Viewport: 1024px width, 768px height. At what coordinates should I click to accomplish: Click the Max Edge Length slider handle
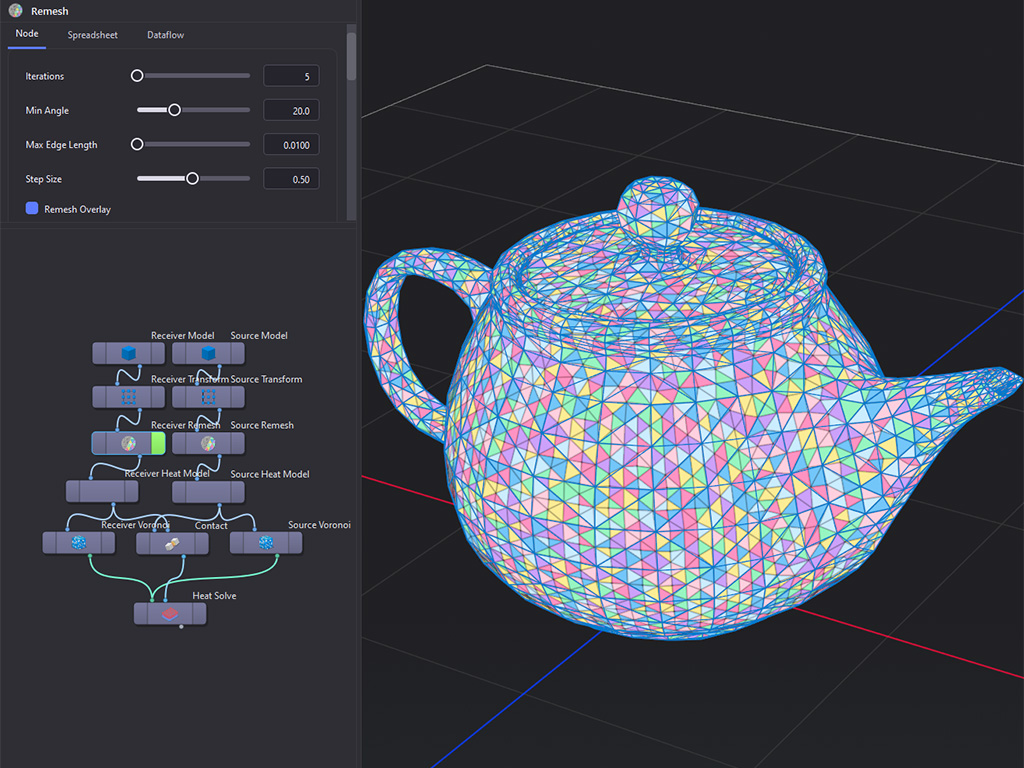point(137,144)
